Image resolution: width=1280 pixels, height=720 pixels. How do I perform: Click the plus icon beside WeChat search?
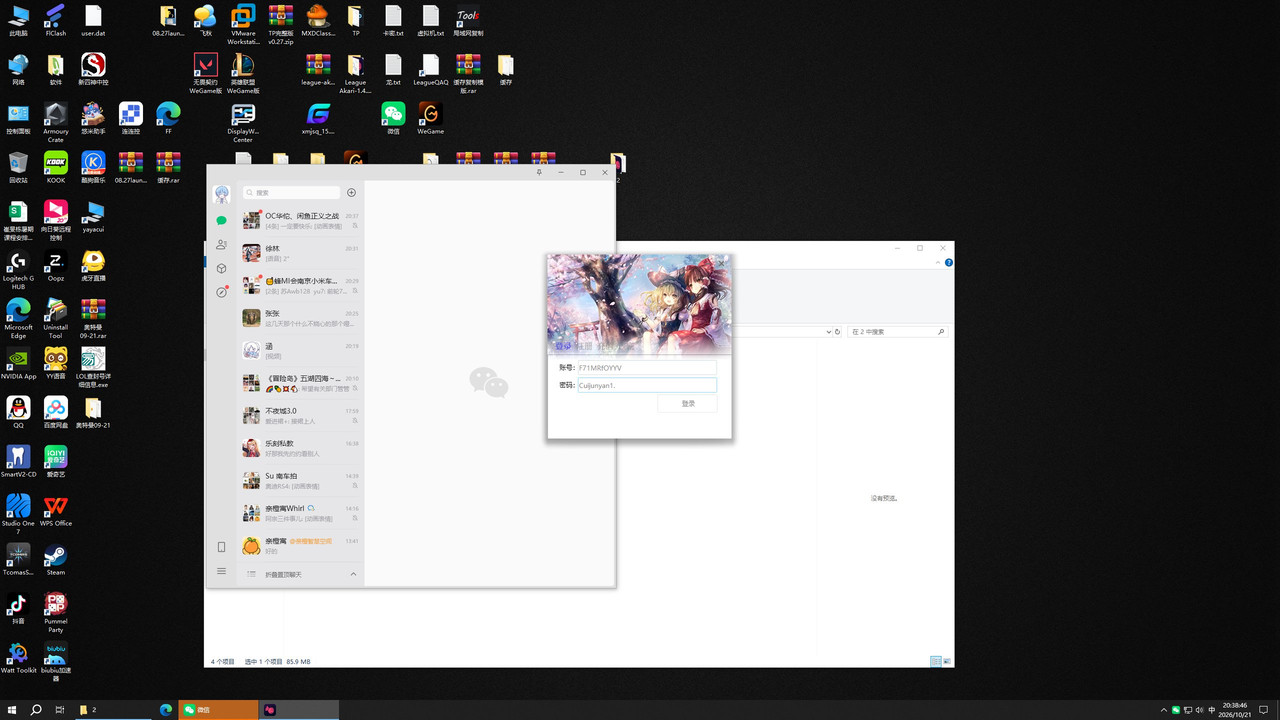351,192
